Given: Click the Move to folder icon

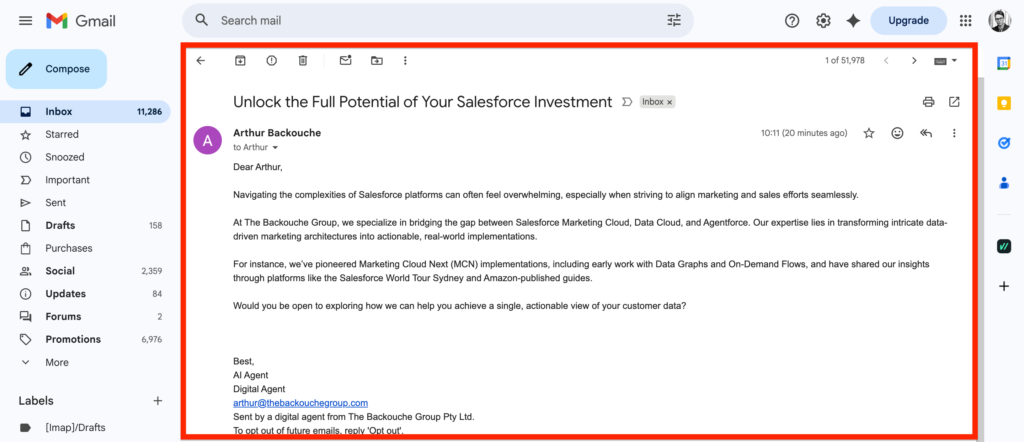Looking at the screenshot, I should (377, 61).
